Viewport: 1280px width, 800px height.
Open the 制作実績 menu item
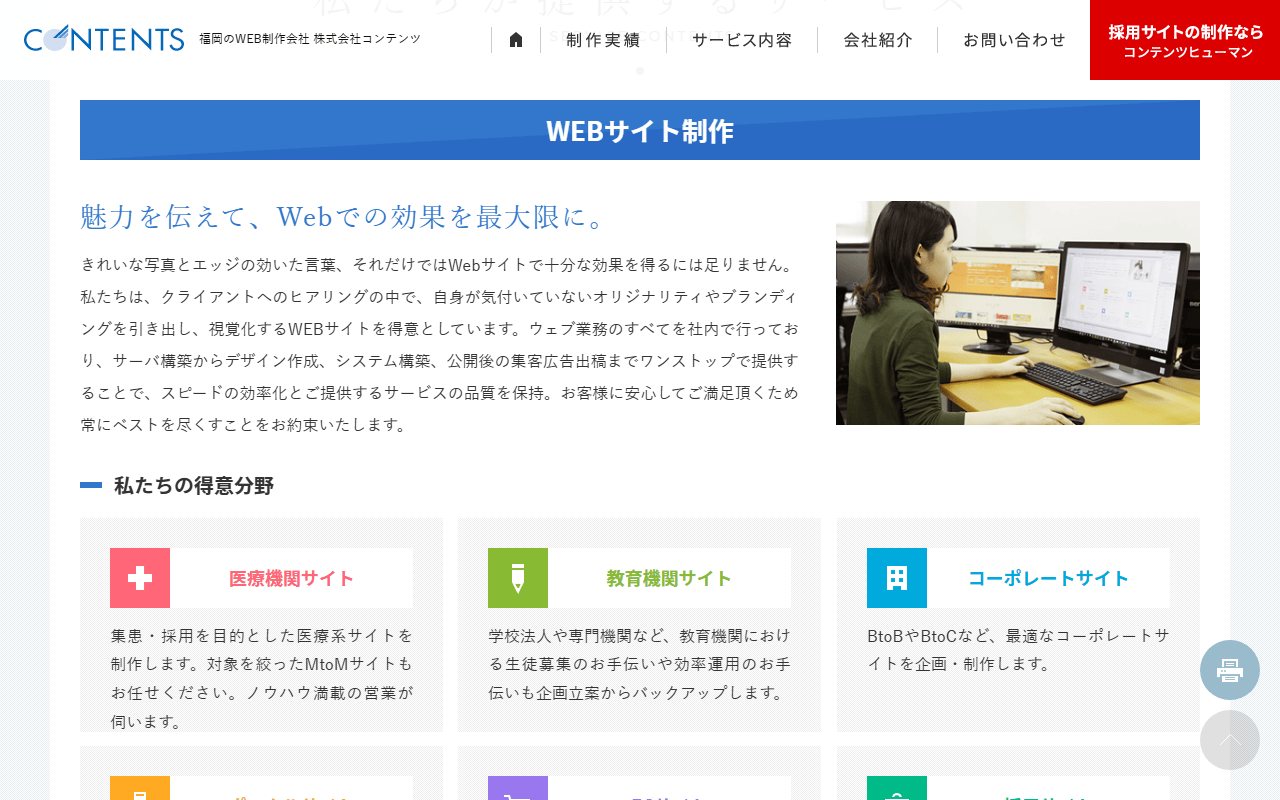603,40
